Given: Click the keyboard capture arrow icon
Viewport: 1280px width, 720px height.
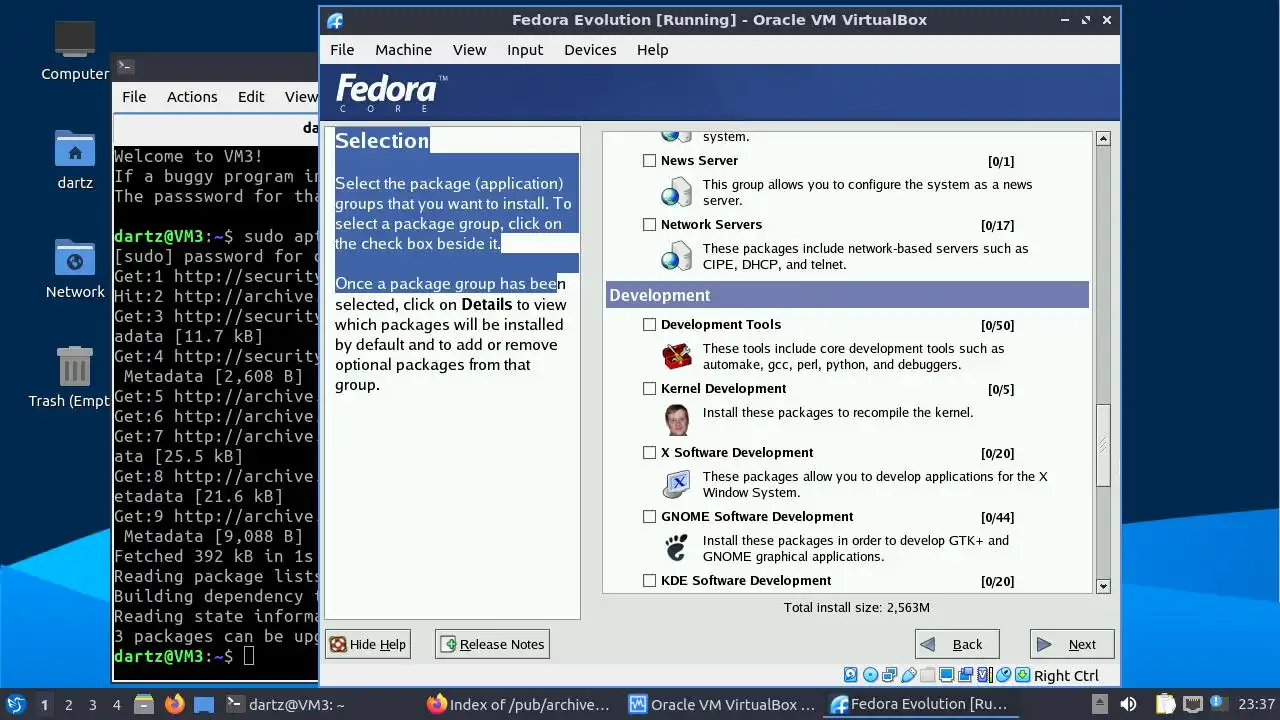Looking at the screenshot, I should coord(1022,675).
